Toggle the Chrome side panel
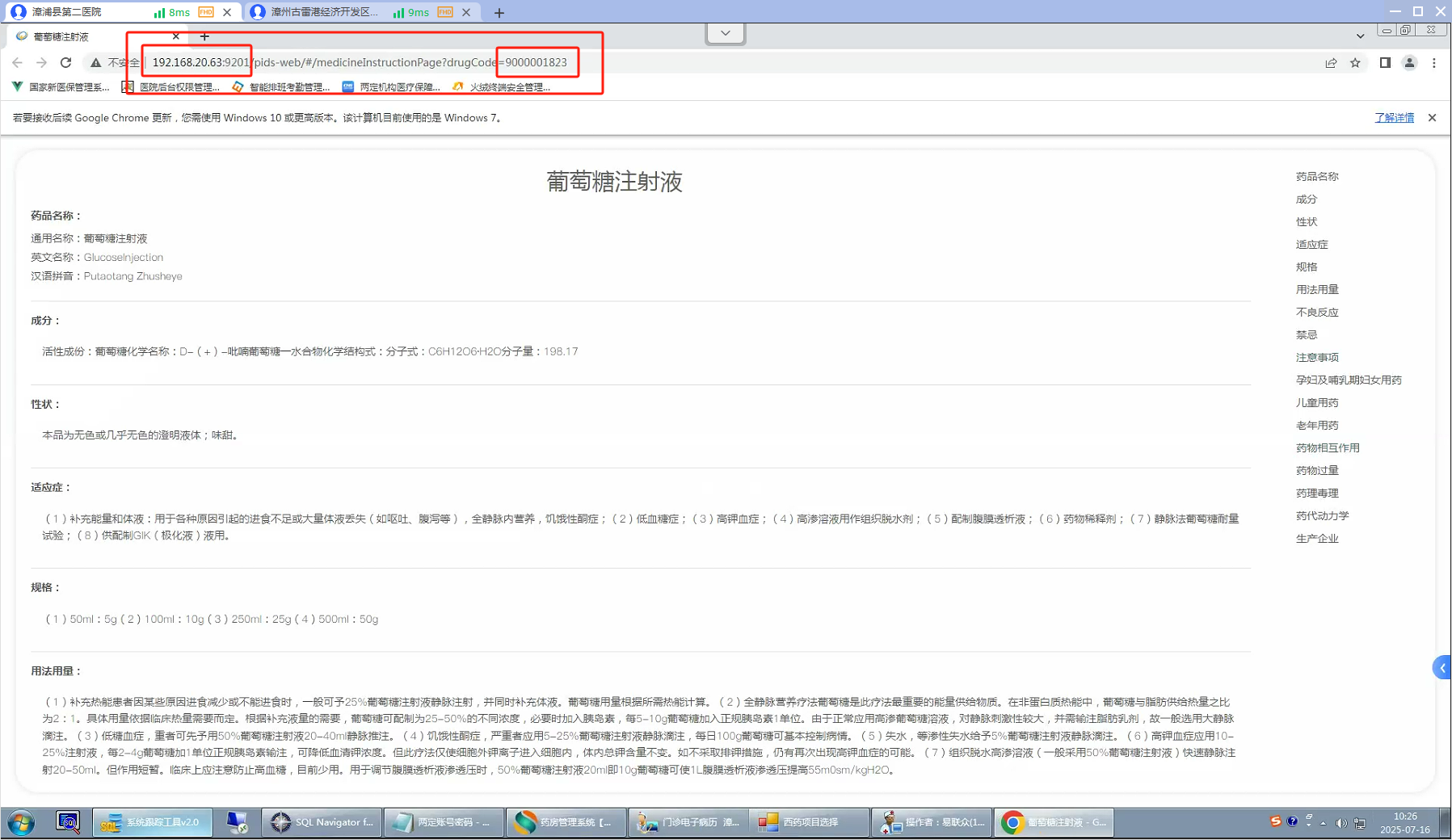 pyautogui.click(x=1385, y=62)
